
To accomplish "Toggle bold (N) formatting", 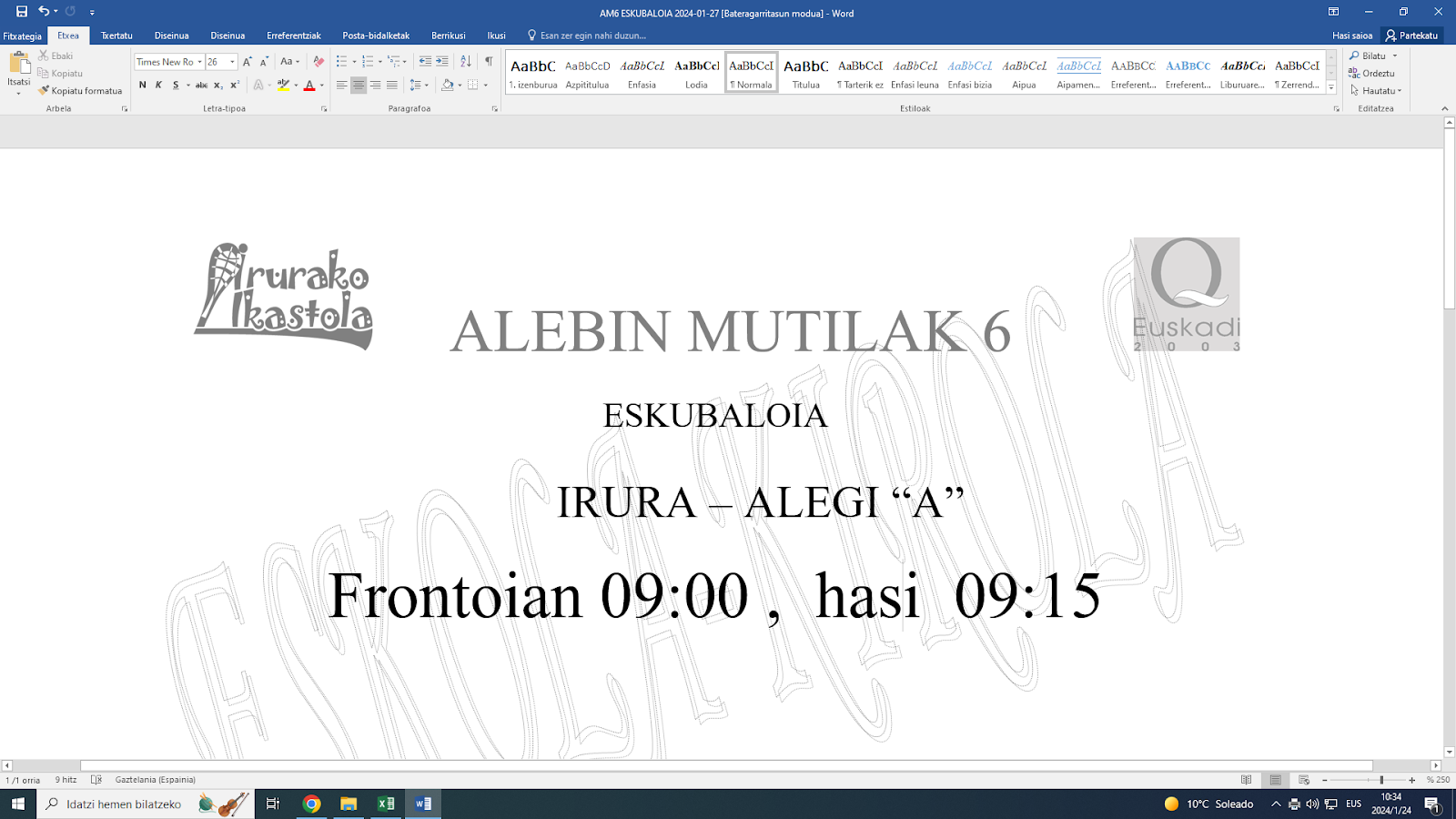I will pyautogui.click(x=142, y=86).
